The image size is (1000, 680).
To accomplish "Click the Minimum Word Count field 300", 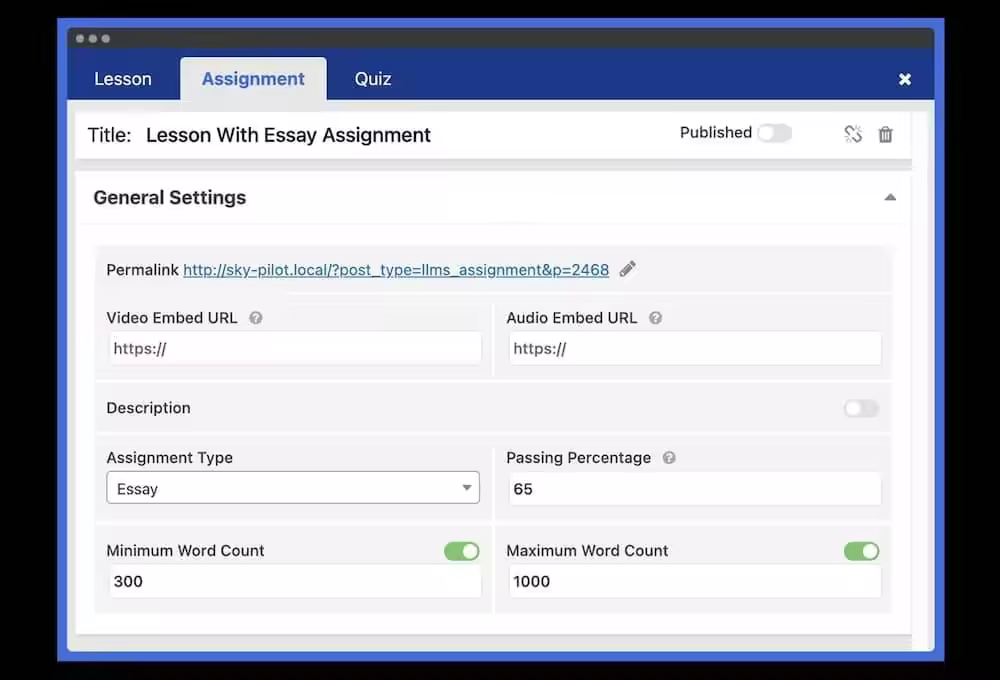I will 295,581.
